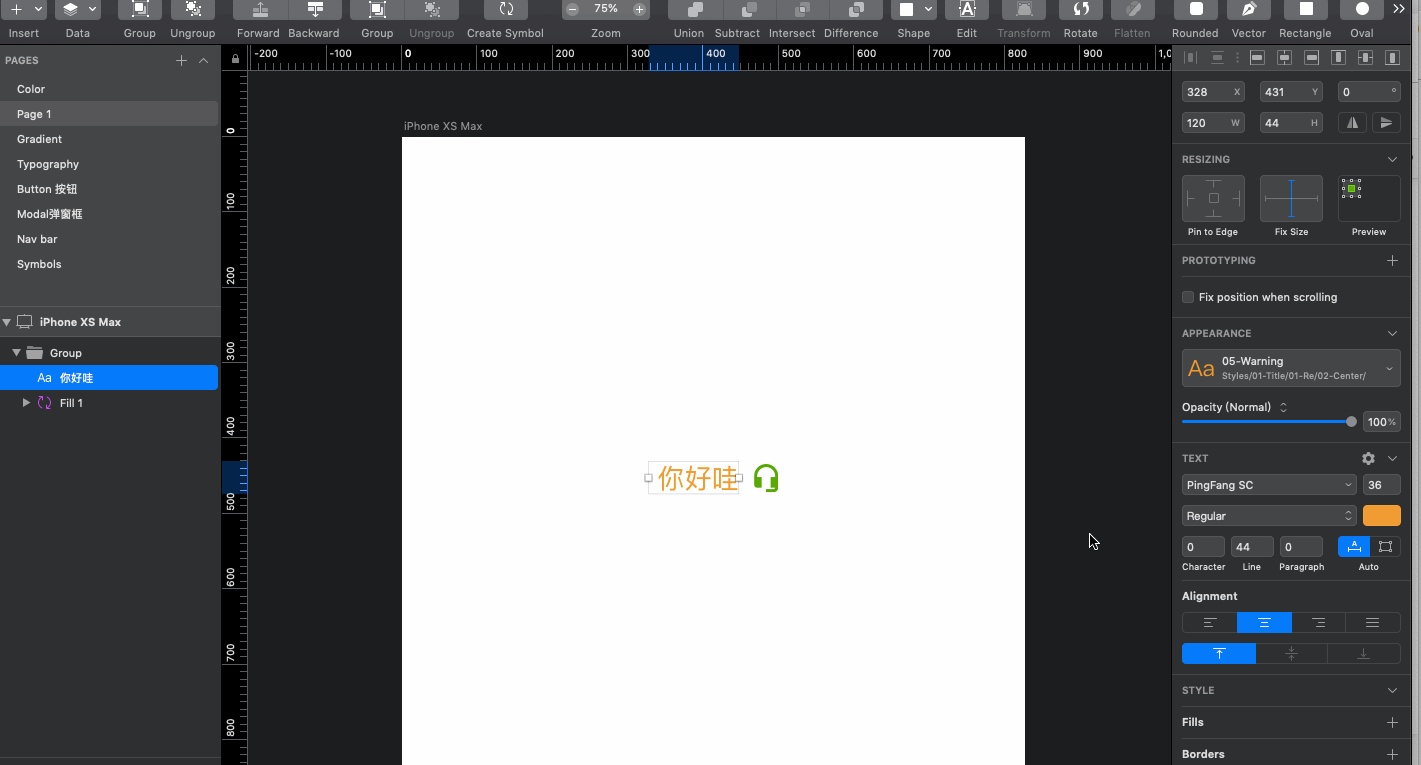Align layers to left edge
The image size is (1421, 765).
1257,59
